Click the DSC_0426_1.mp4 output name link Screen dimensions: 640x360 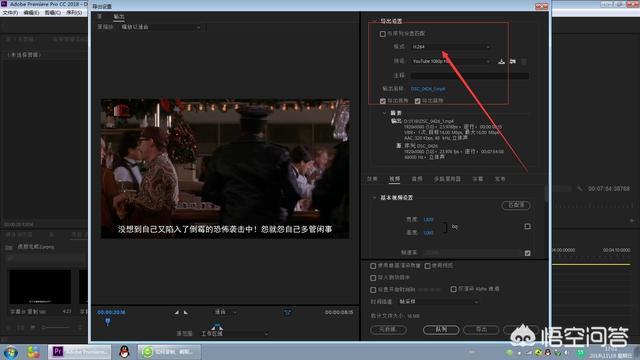[428, 89]
